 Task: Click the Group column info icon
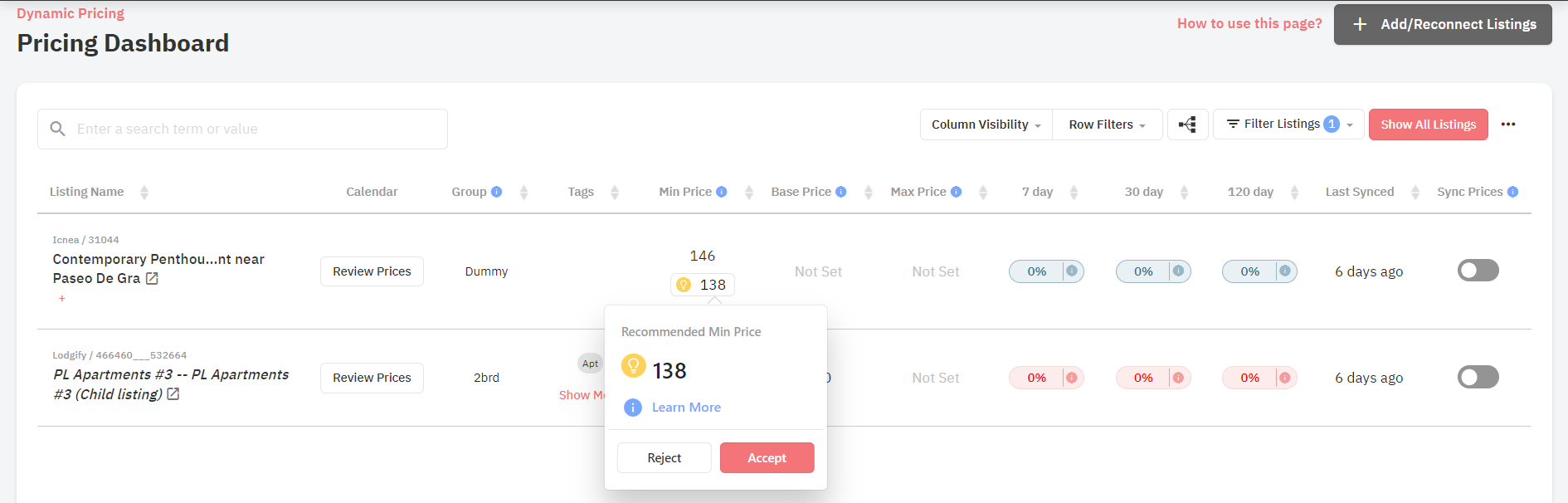click(496, 192)
